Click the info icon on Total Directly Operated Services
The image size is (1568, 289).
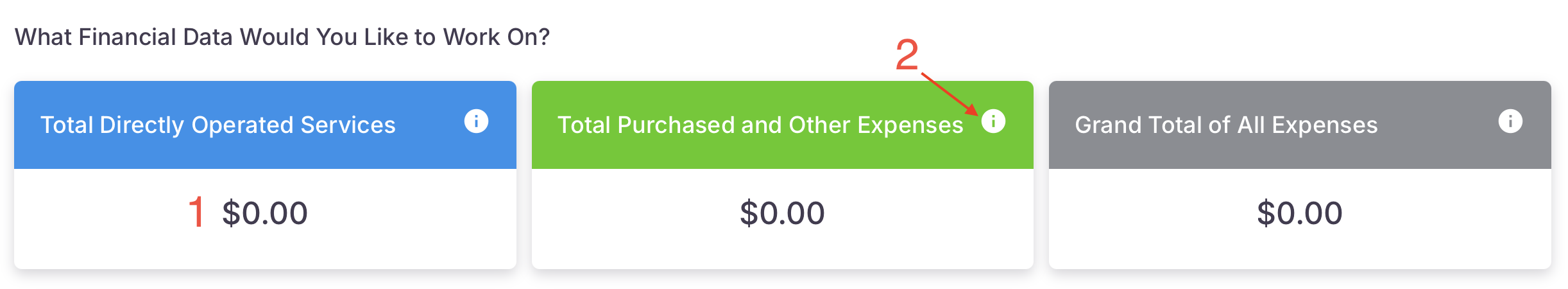(x=476, y=121)
